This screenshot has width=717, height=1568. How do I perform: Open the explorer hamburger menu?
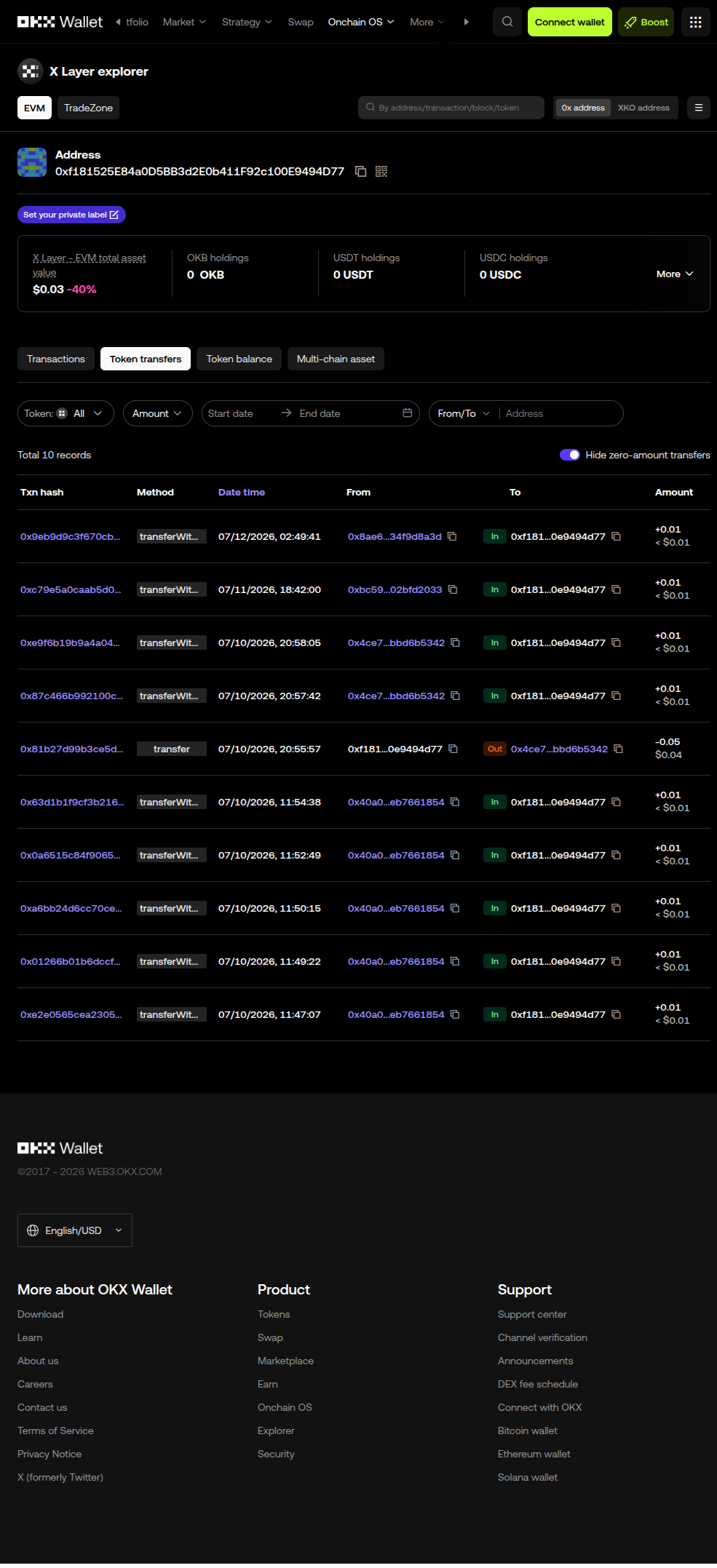pyautogui.click(x=699, y=108)
